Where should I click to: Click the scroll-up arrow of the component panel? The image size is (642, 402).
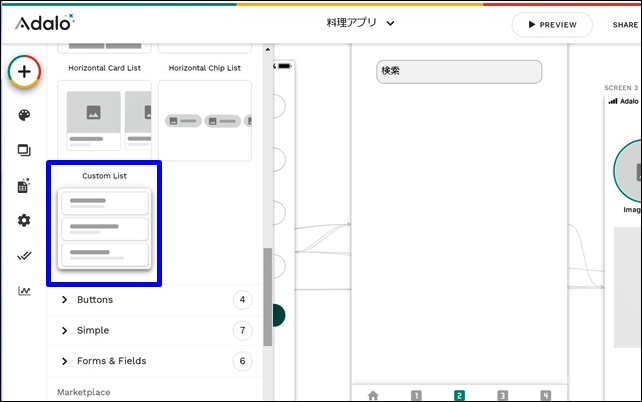point(267,50)
